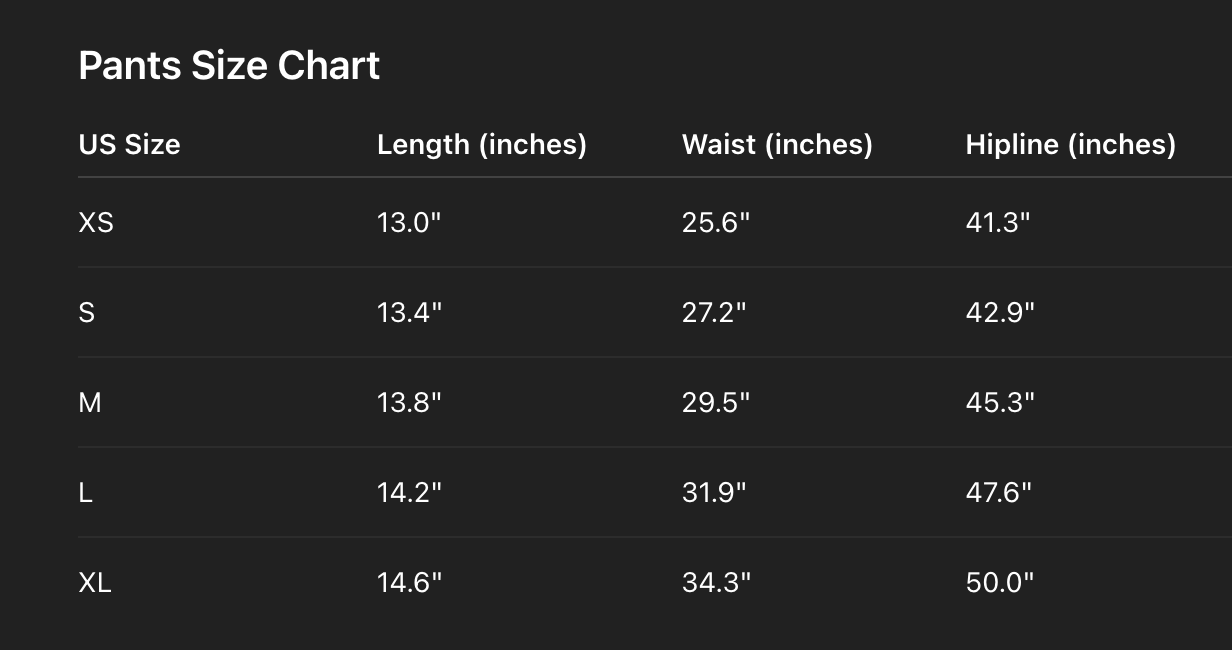Click the L size row label
The width and height of the screenshot is (1232, 650).
tap(86, 492)
